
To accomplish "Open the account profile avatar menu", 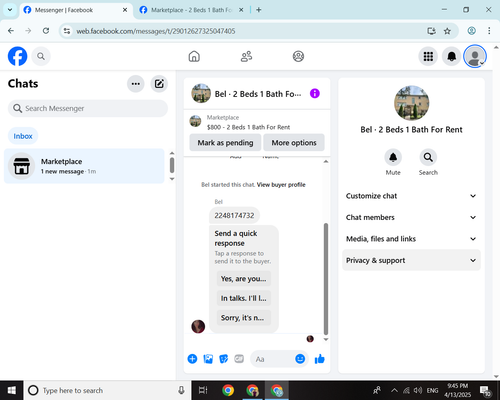I will (x=475, y=56).
